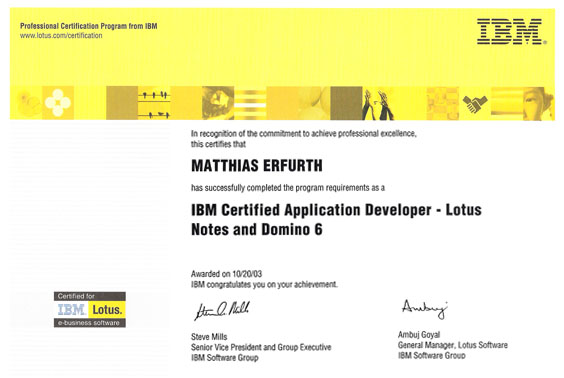Click the Certified for IBM Lotus badge
The width and height of the screenshot is (564, 378).
pos(90,309)
